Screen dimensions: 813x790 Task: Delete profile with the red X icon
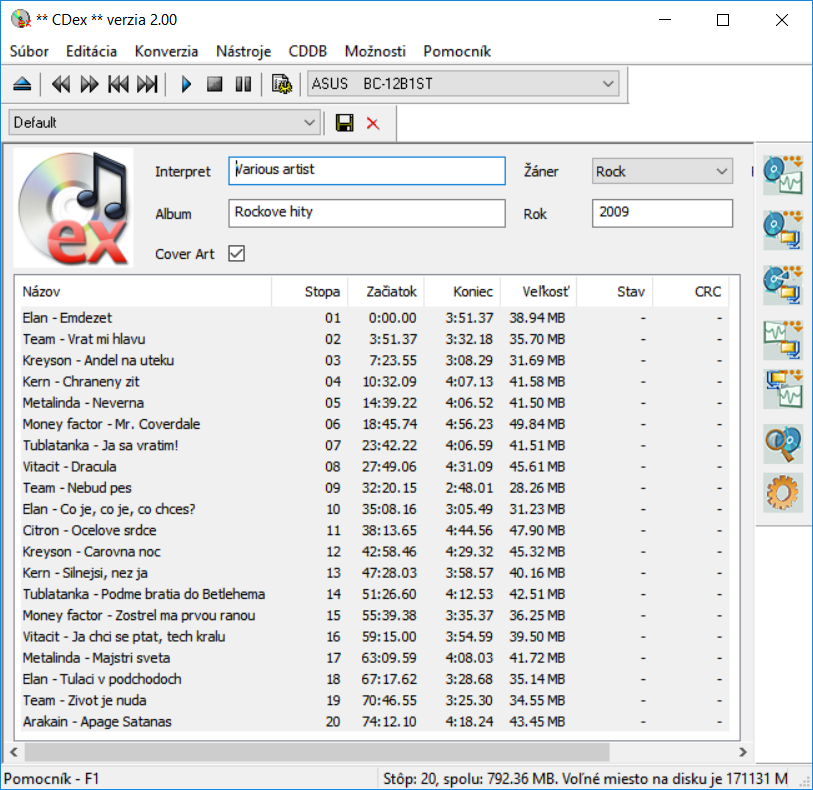[373, 123]
